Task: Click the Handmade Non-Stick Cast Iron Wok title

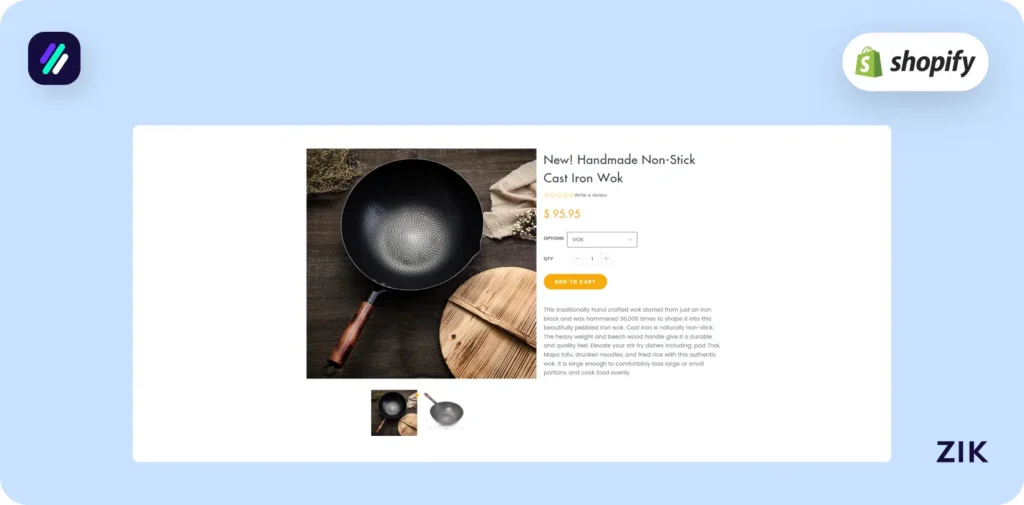Action: 619,169
